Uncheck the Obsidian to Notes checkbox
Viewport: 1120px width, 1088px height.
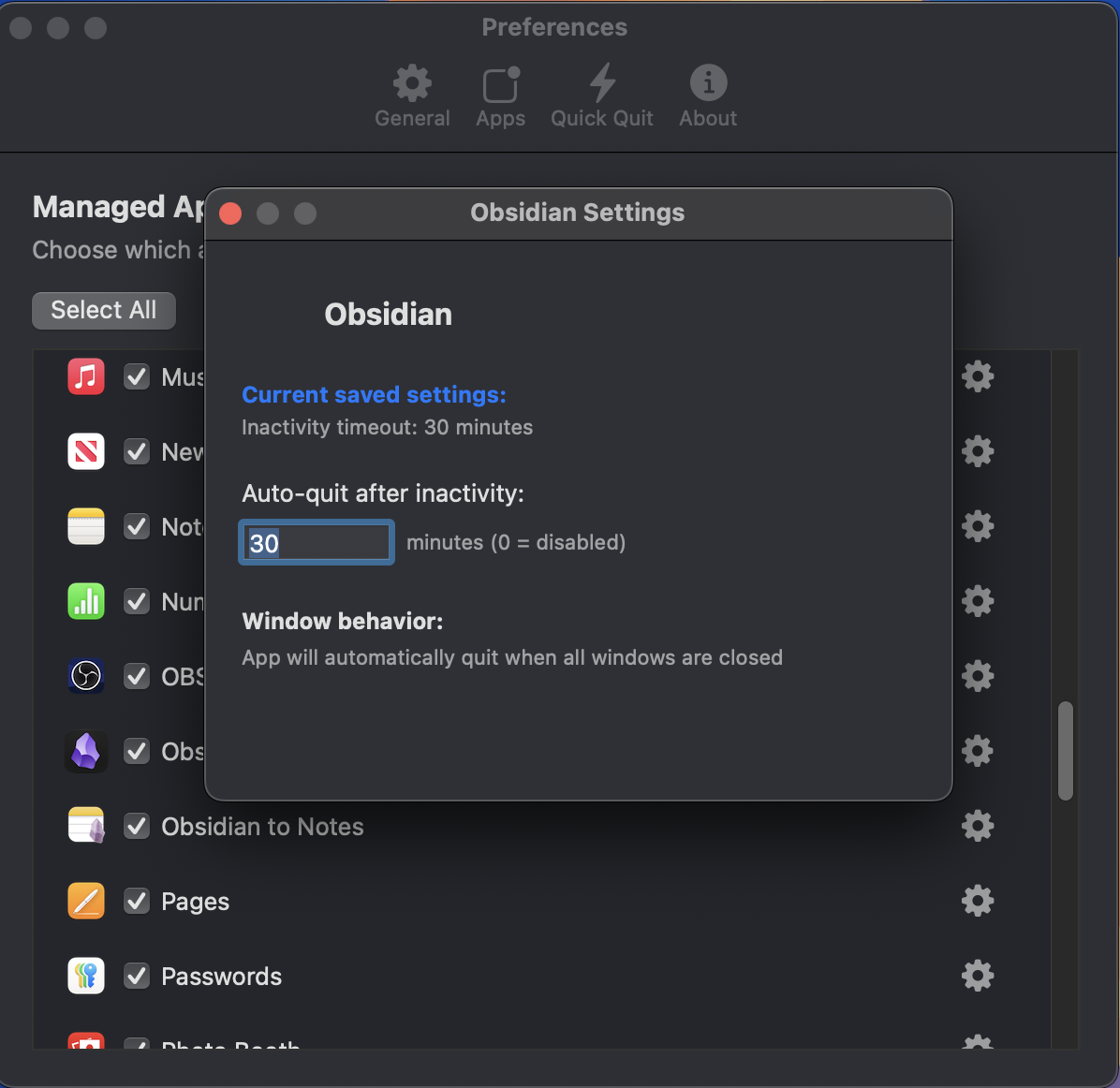(137, 826)
